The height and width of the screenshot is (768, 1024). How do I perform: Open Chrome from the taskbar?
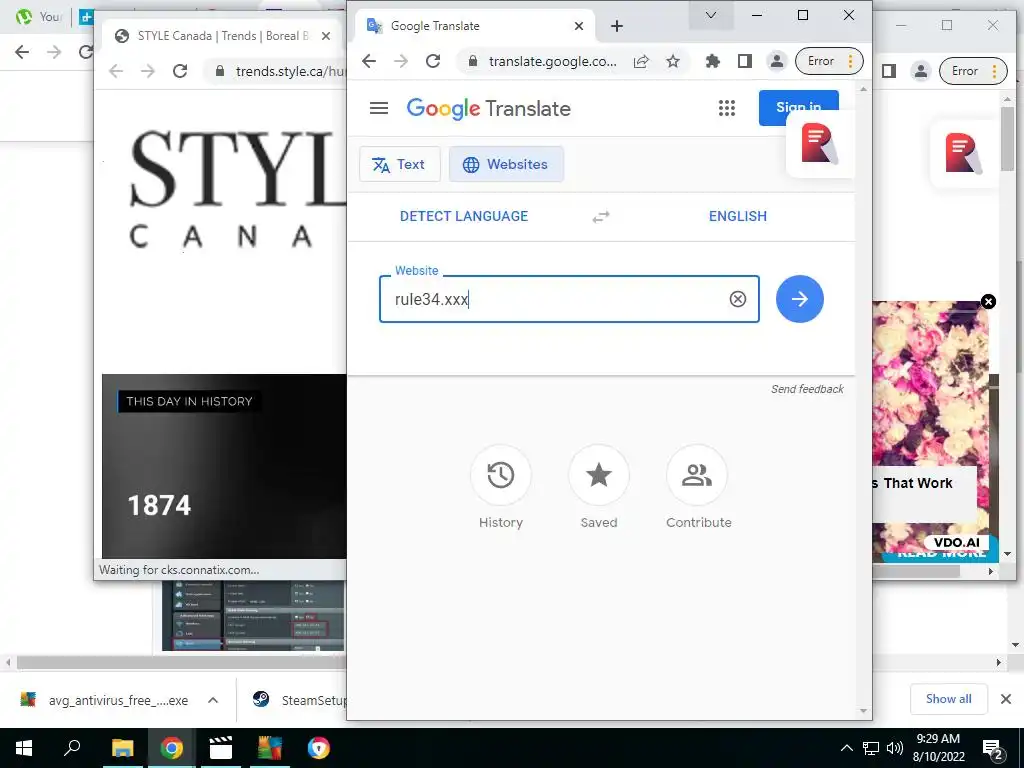(x=172, y=748)
